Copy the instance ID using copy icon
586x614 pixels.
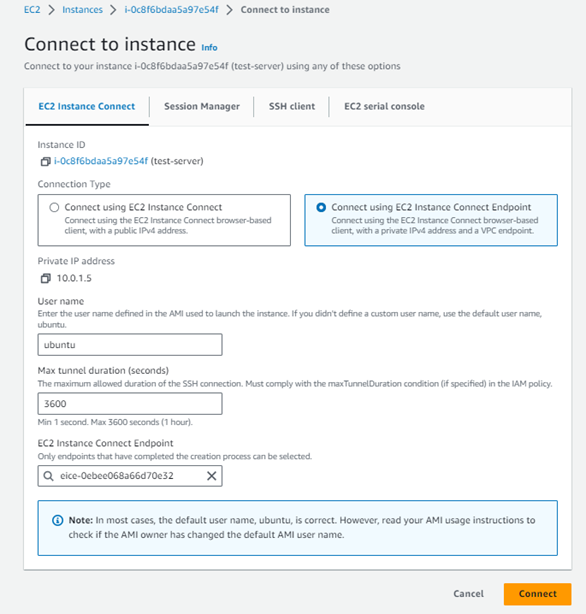[45, 161]
